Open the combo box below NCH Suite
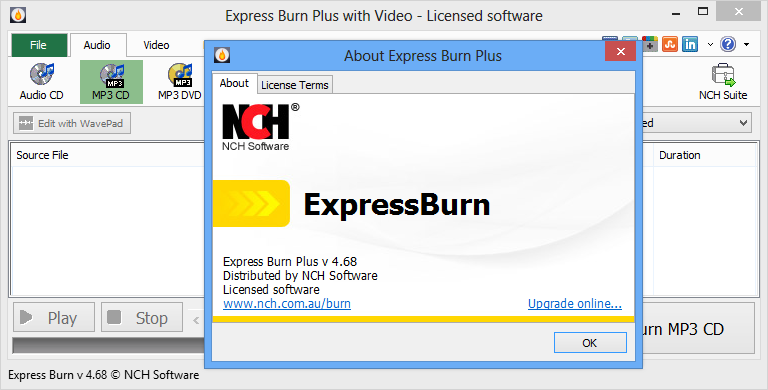 click(x=696, y=123)
